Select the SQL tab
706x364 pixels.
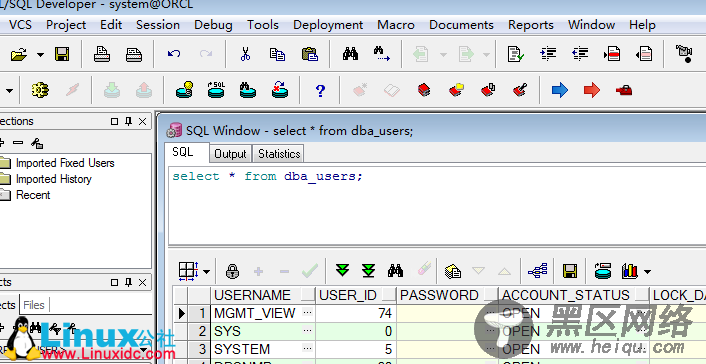point(183,152)
